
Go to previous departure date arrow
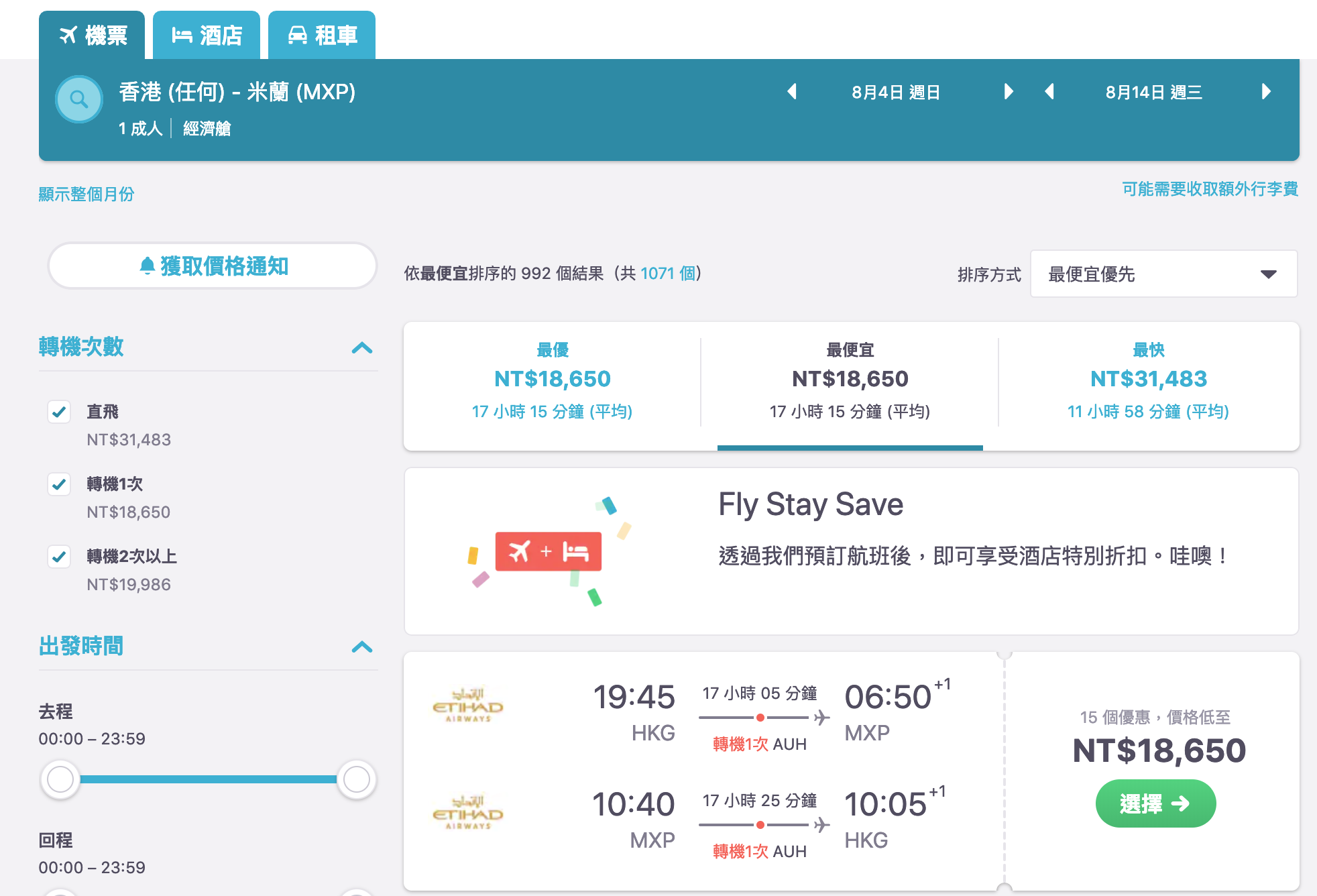click(x=792, y=92)
